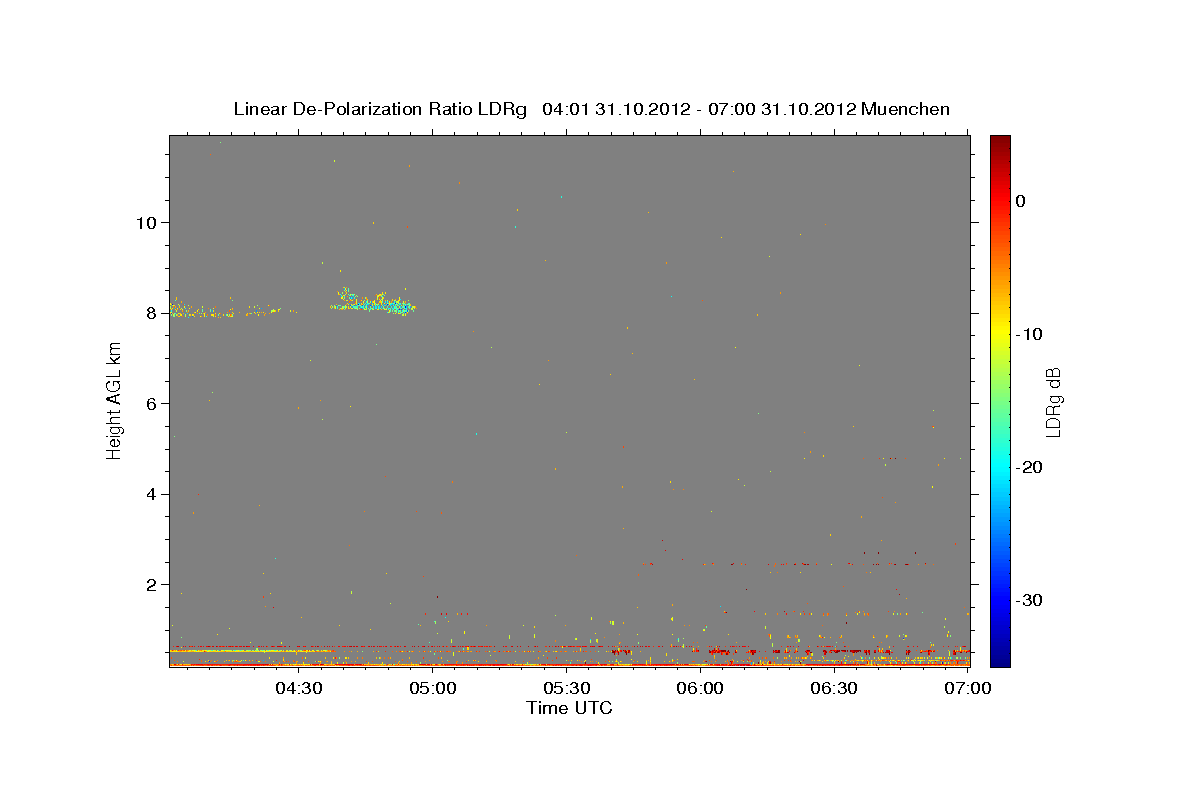The height and width of the screenshot is (800, 1200).
Task: Click the "LDRg dB" colorbar label
Action: pos(1053,402)
